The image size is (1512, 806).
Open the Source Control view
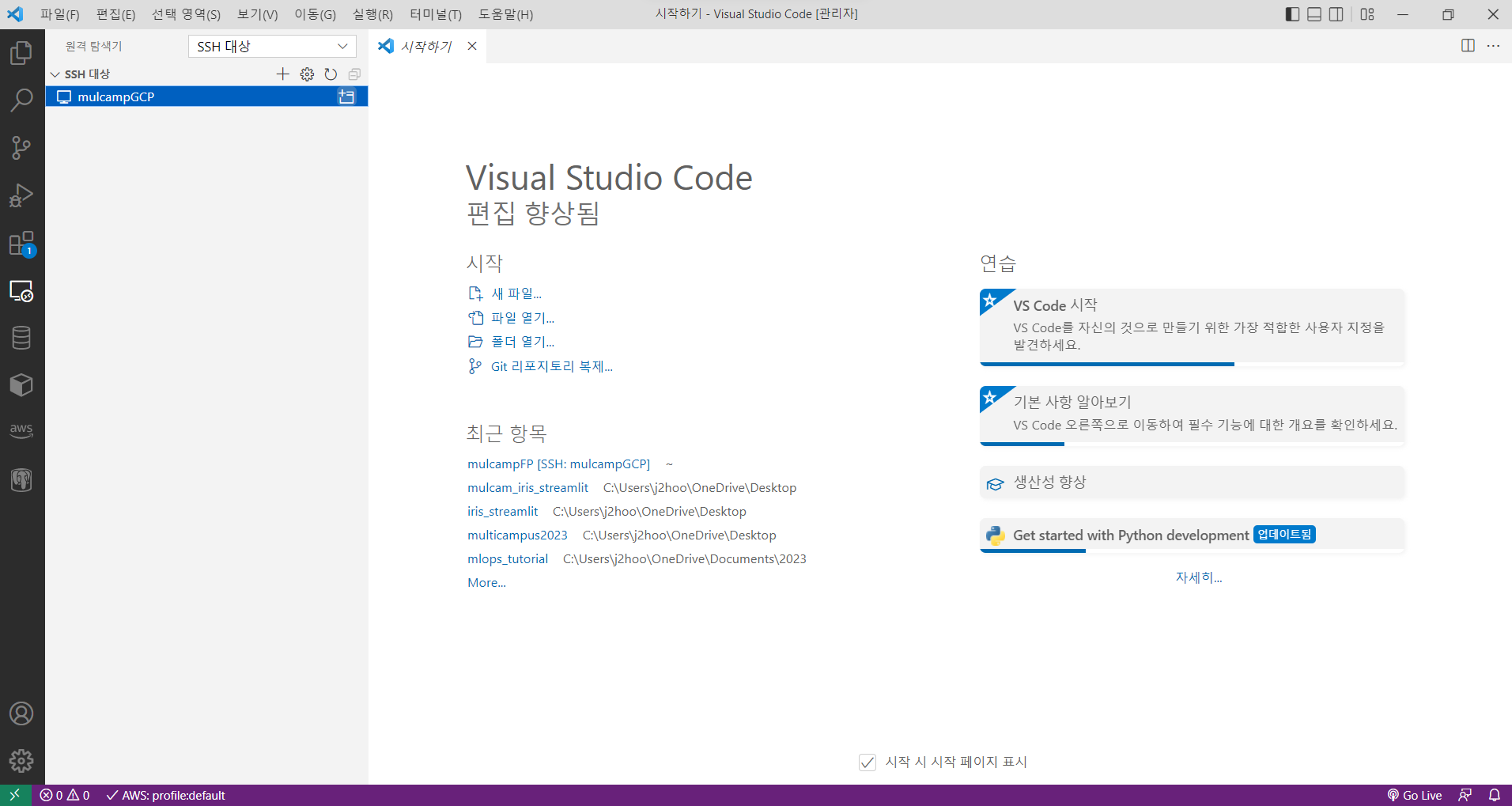[x=21, y=148]
